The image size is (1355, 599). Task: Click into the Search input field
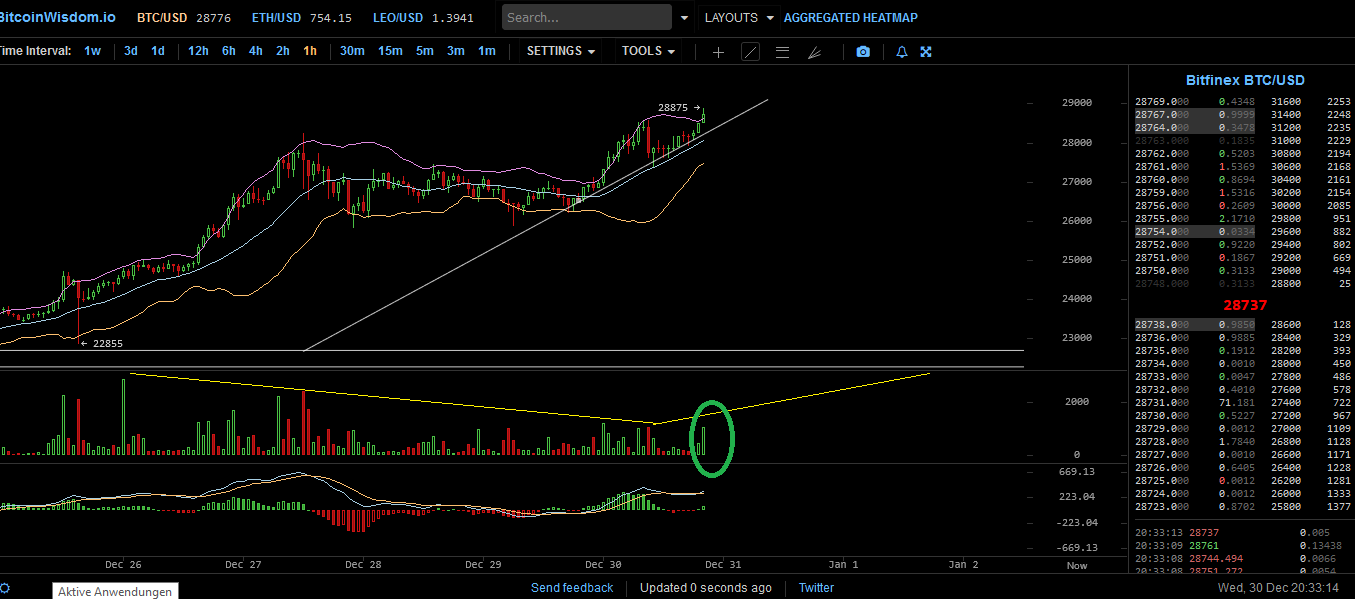coord(587,17)
